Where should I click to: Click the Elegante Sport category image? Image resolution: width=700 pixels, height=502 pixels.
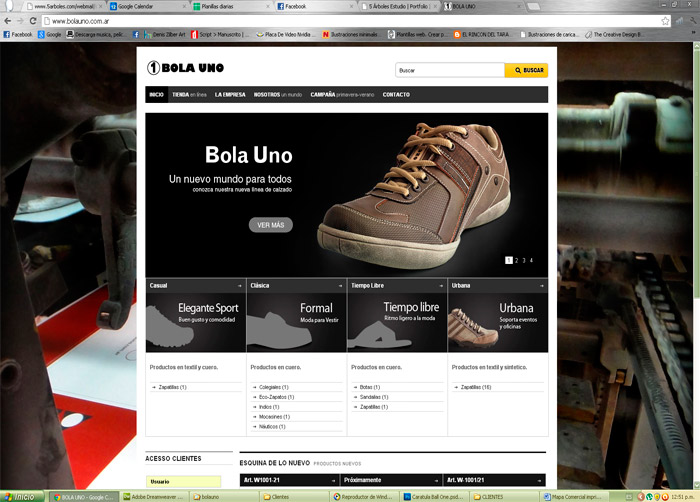[x=196, y=322]
